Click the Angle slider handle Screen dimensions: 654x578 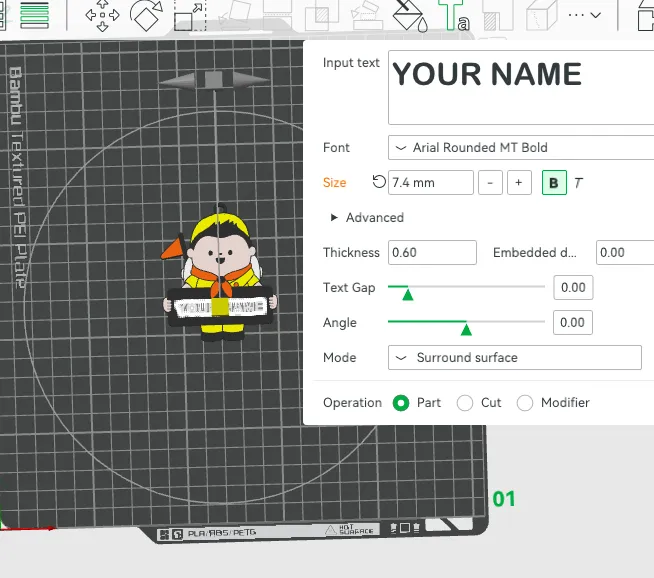tap(466, 330)
